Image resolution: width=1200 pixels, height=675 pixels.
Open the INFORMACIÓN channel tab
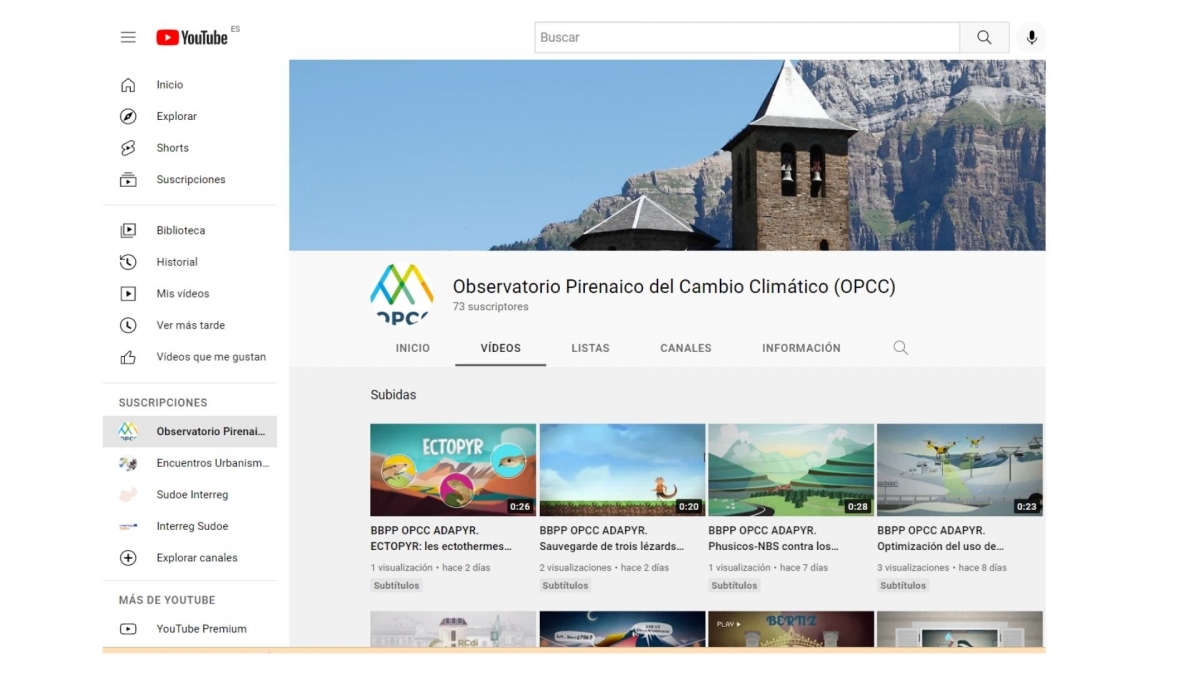(x=801, y=348)
